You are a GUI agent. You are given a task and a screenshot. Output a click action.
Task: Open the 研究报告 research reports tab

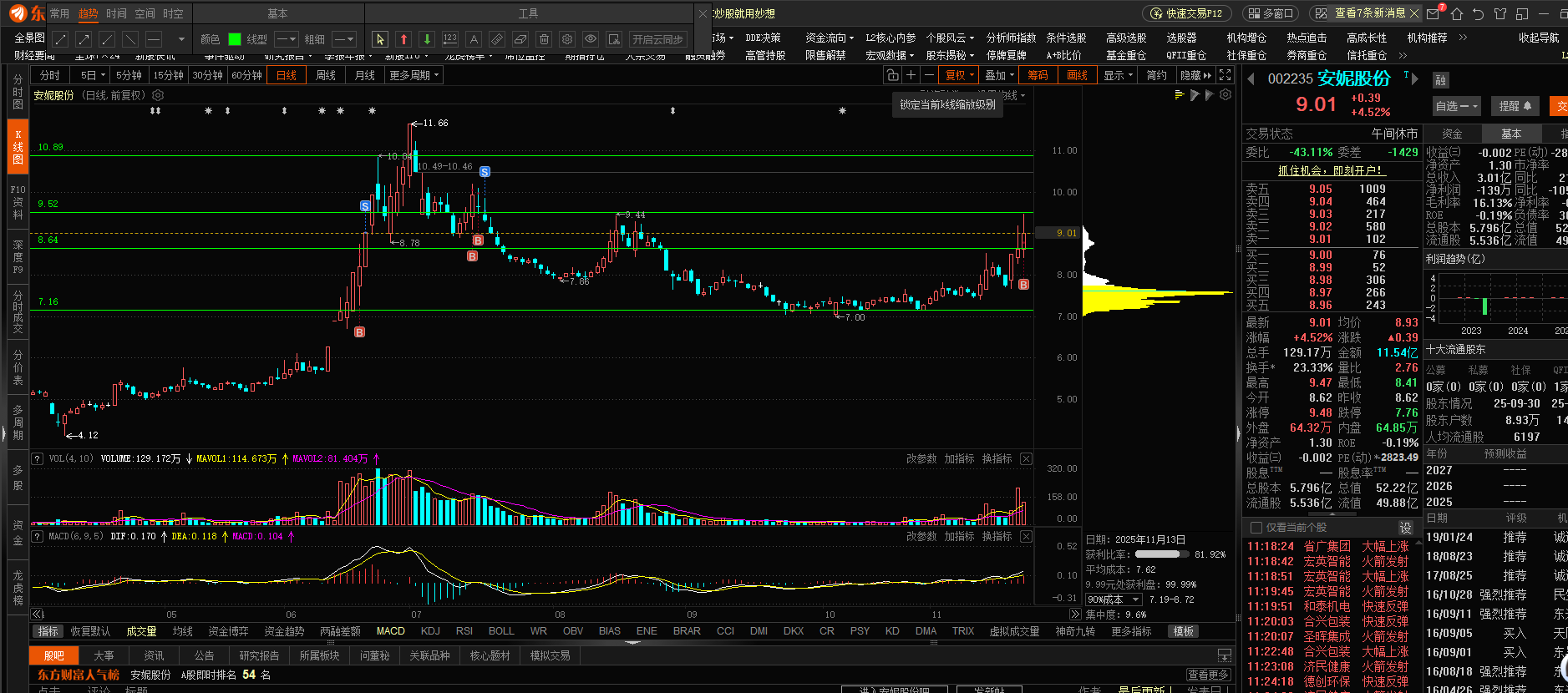click(x=259, y=656)
